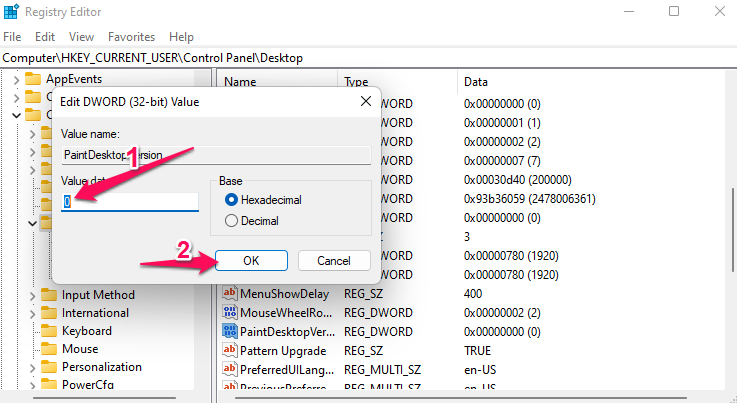Expand the Input Method key

pyautogui.click(x=32, y=296)
